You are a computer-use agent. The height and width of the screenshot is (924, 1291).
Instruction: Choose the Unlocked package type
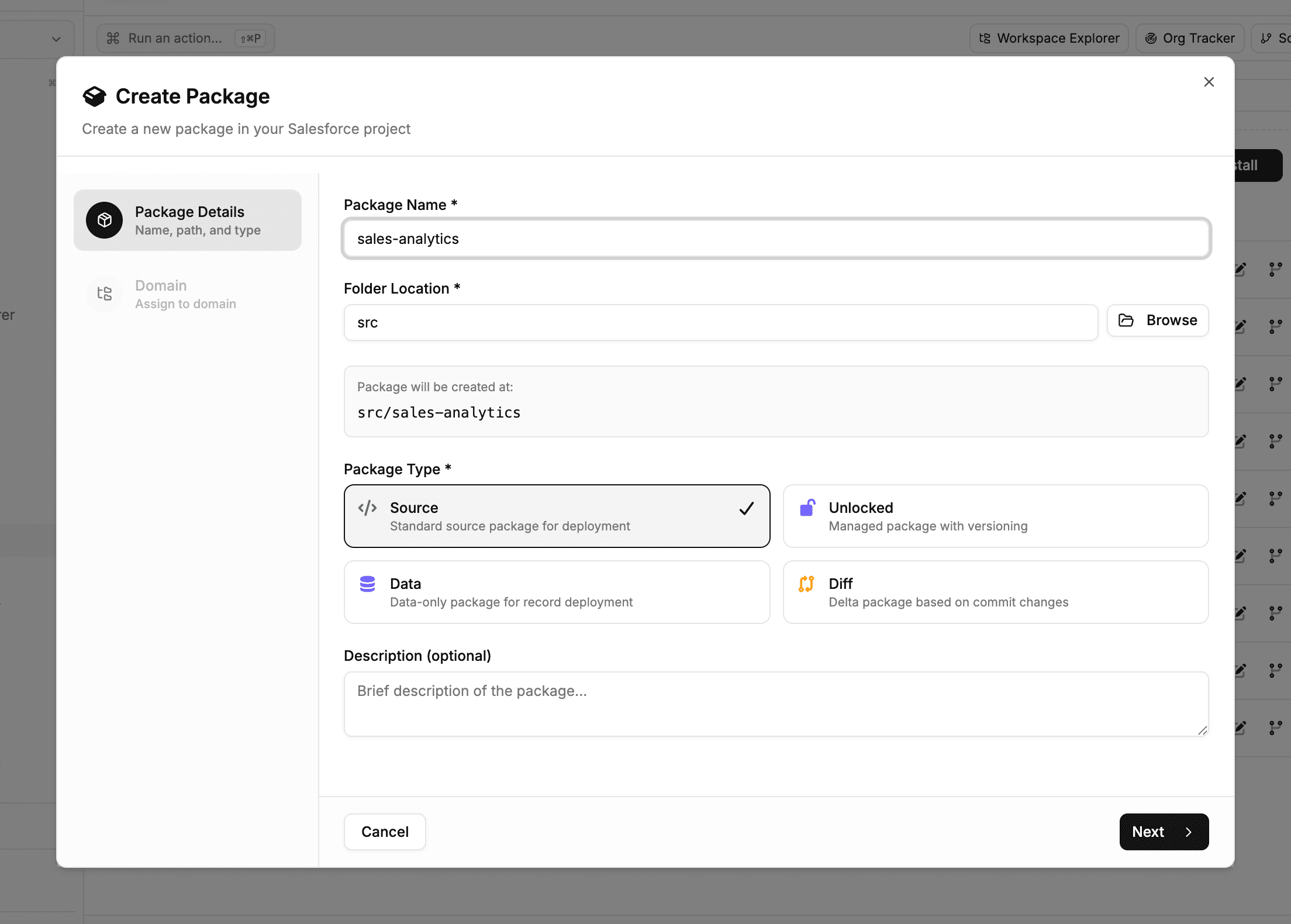[x=995, y=516]
